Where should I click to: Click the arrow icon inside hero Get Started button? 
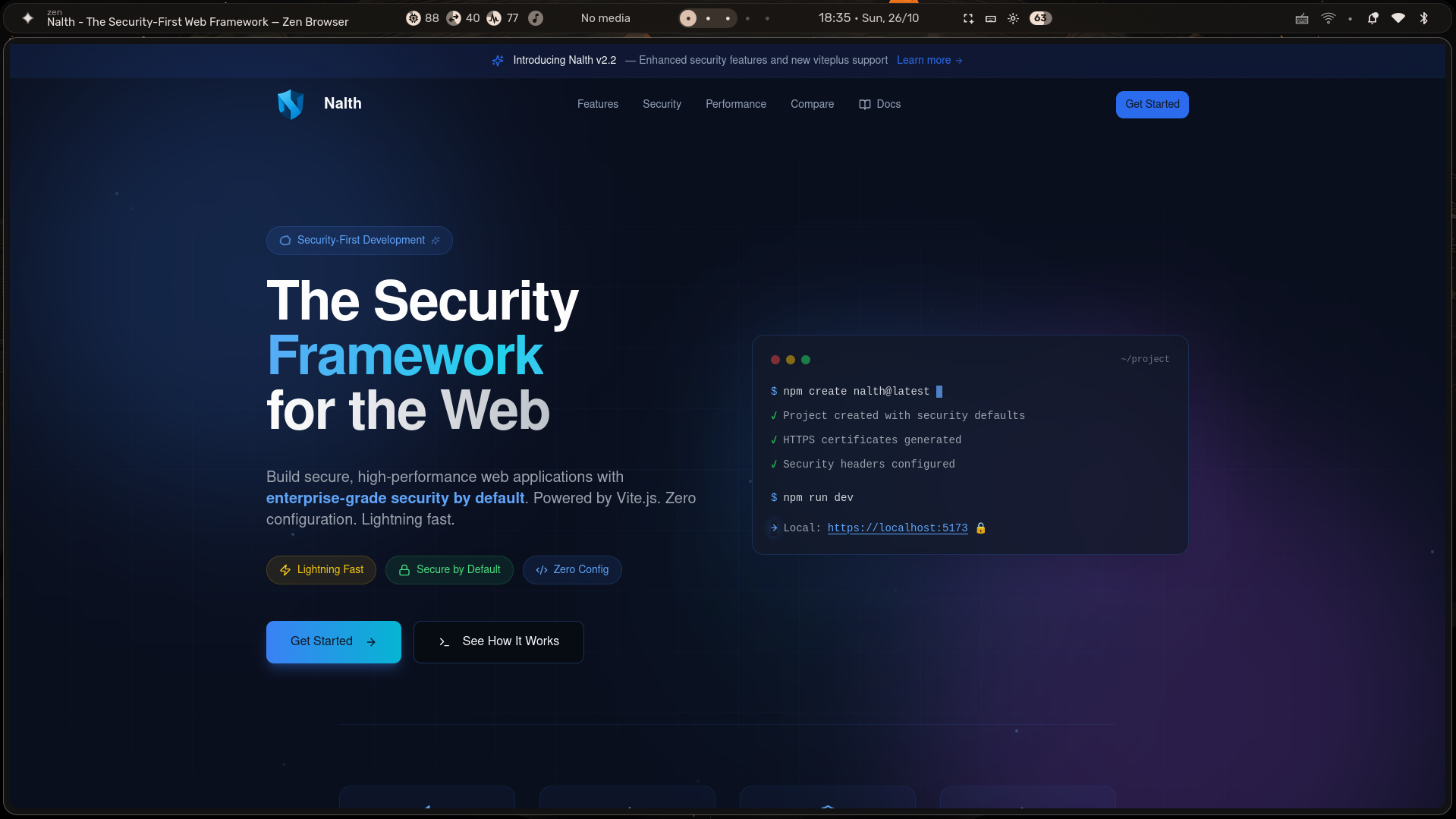(x=371, y=642)
